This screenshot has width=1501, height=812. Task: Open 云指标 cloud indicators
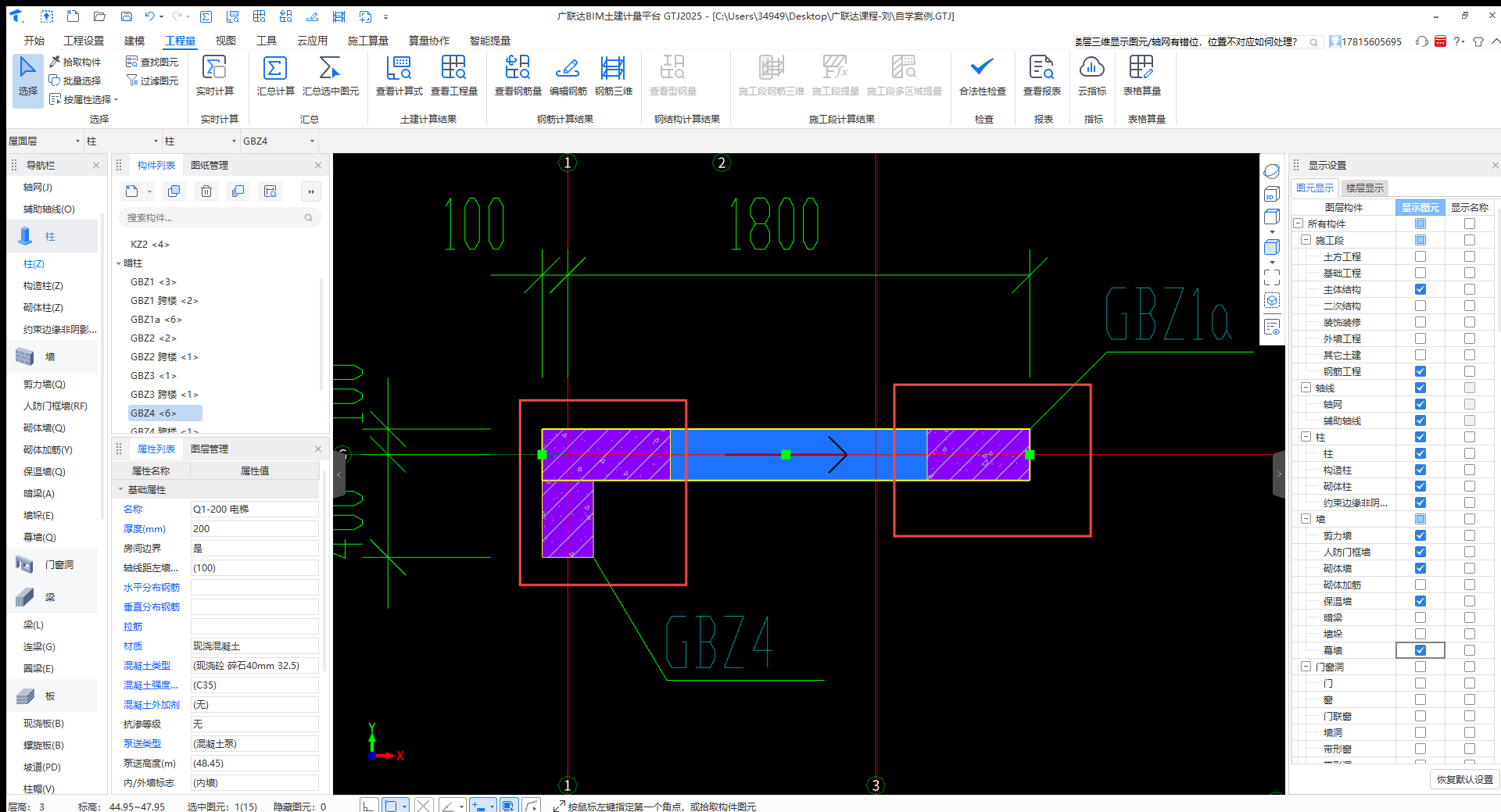1091,77
